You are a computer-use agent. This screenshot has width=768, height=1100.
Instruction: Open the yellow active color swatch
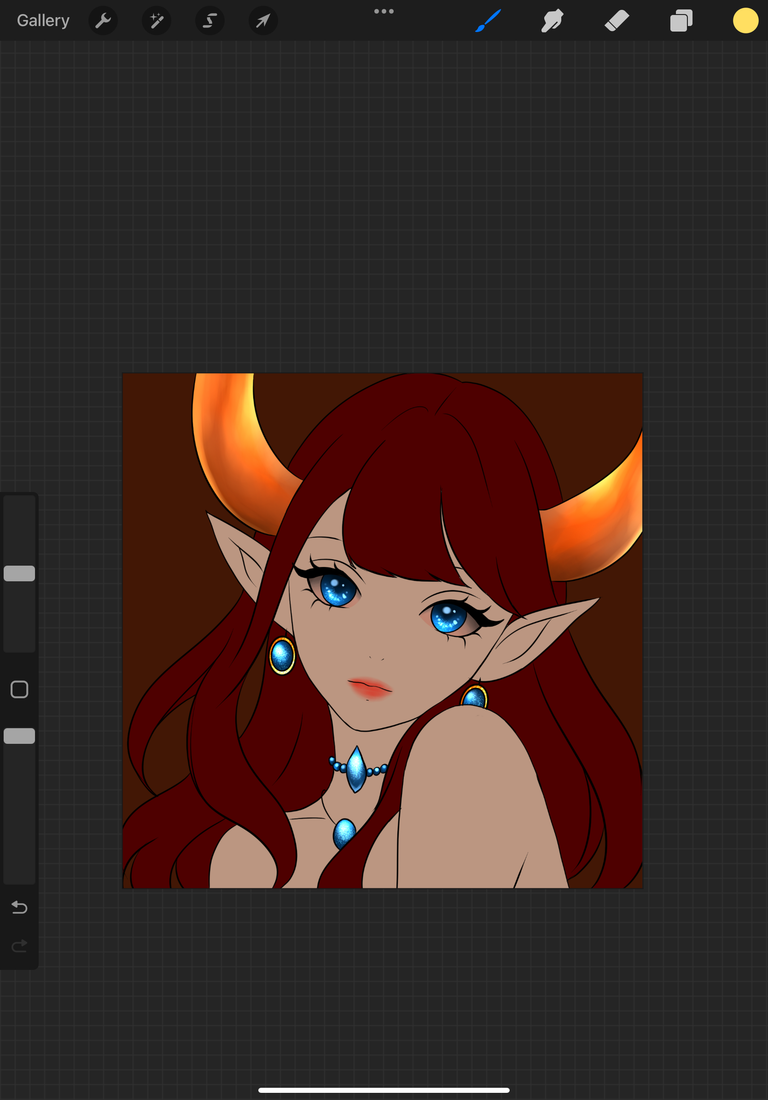point(746,20)
